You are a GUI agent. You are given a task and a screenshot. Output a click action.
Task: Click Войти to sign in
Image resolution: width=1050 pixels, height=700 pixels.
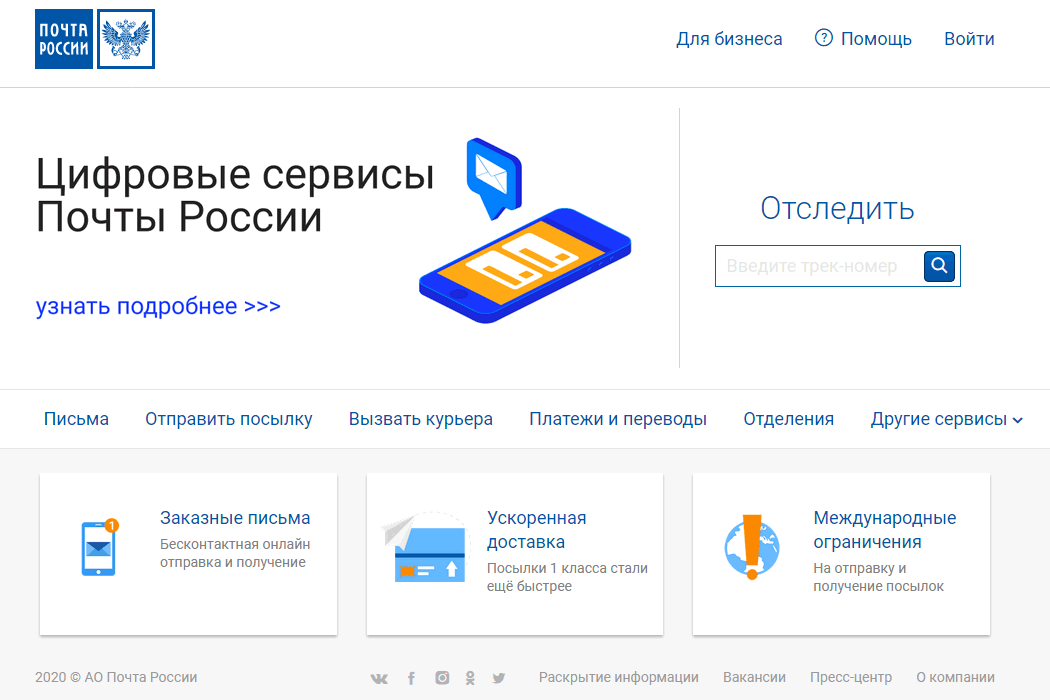(x=969, y=39)
